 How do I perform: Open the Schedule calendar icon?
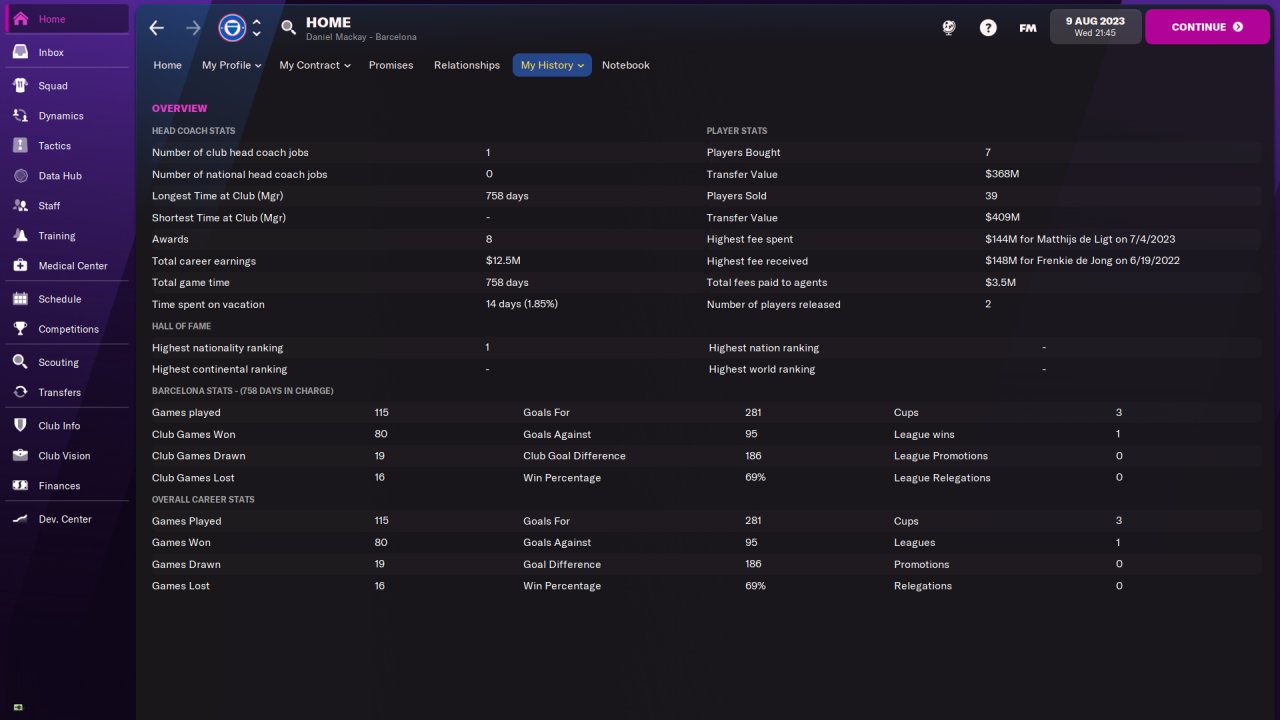point(20,299)
